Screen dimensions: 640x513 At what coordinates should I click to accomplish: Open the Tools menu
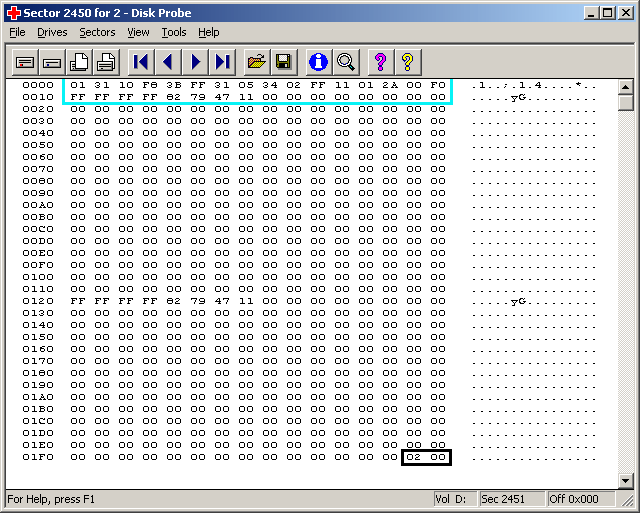tap(174, 32)
